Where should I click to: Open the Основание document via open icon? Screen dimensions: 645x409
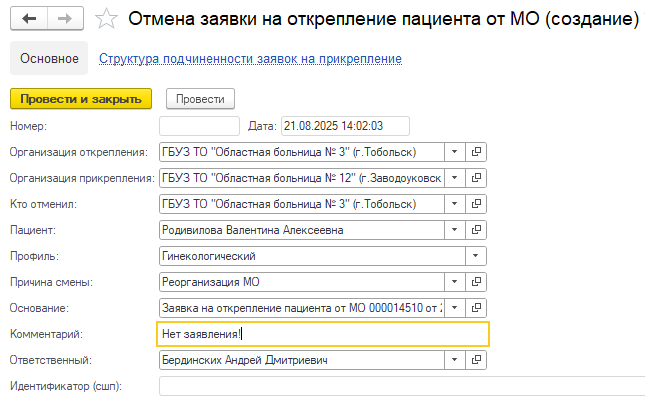pyautogui.click(x=477, y=308)
